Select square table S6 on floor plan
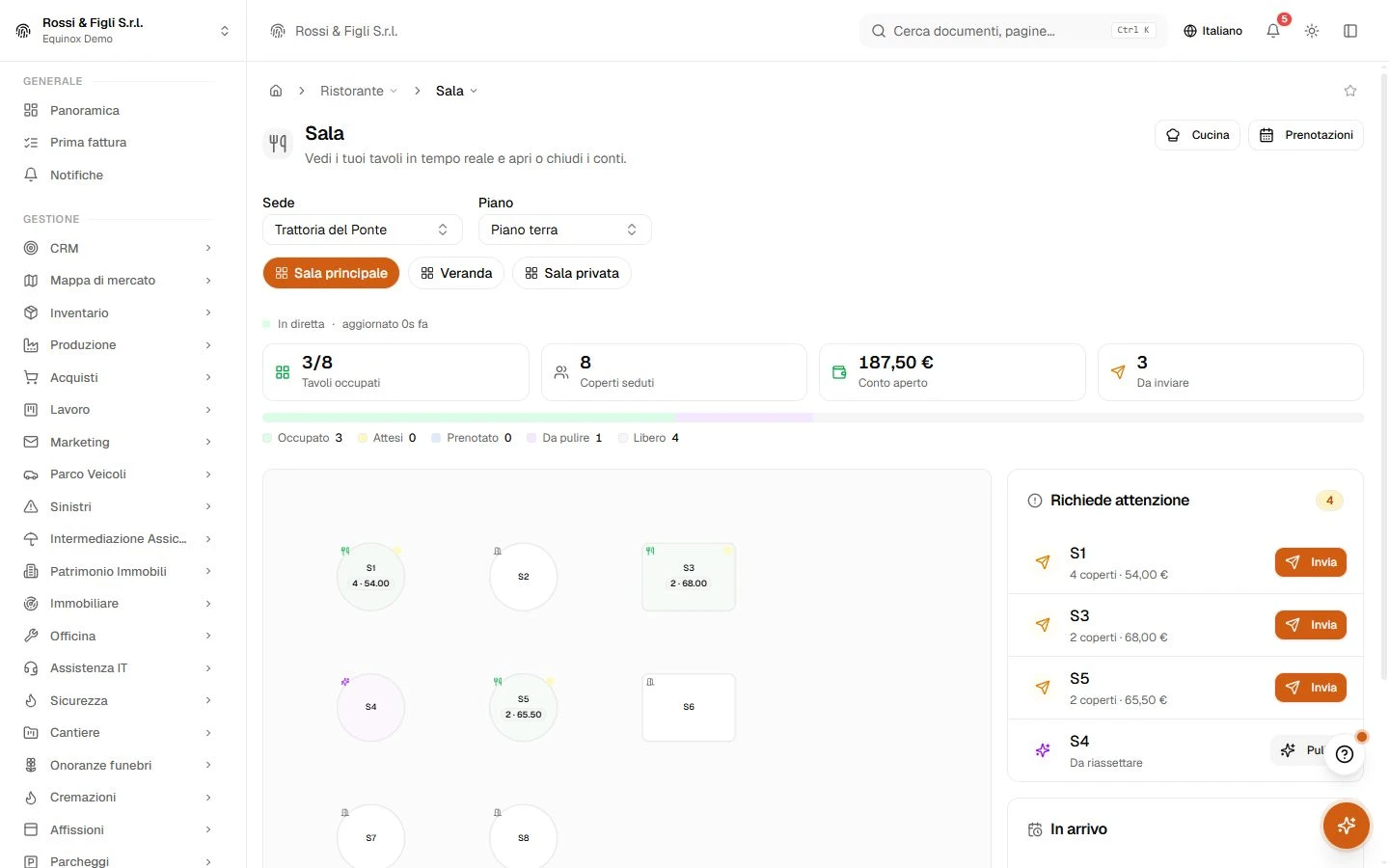The width and height of the screenshot is (1389, 868). click(689, 707)
